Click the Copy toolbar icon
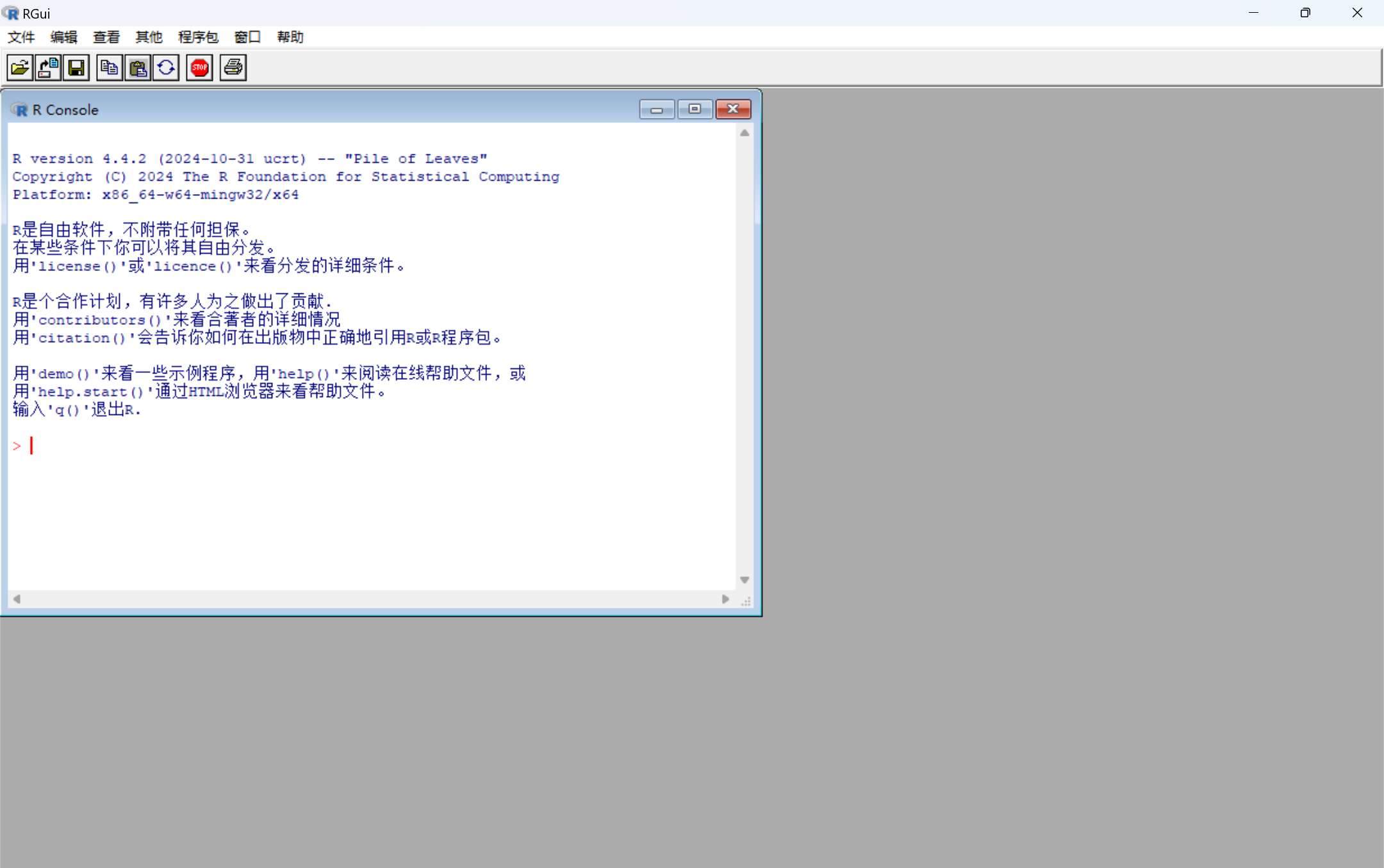Screen dimensions: 1384x868 [x=110, y=67]
